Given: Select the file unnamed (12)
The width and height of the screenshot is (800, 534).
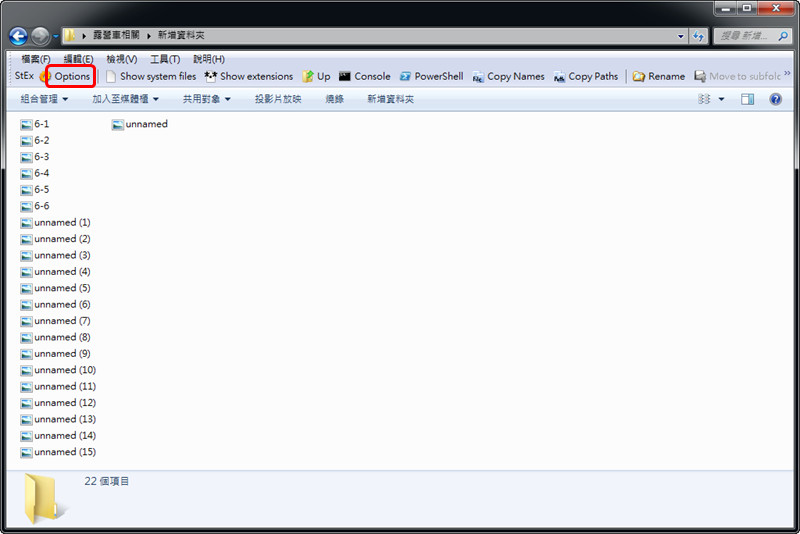Looking at the screenshot, I should 58,403.
